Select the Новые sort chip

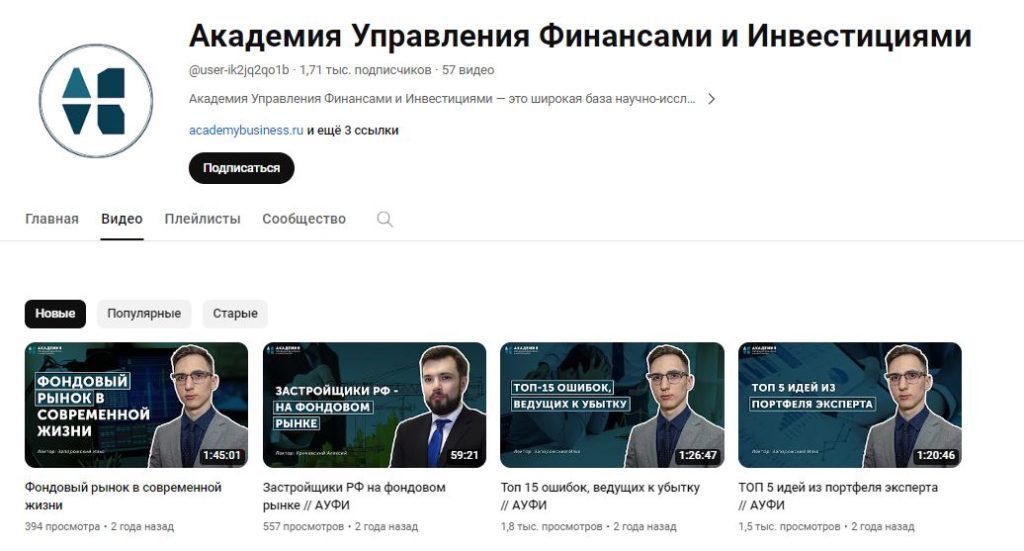point(56,313)
